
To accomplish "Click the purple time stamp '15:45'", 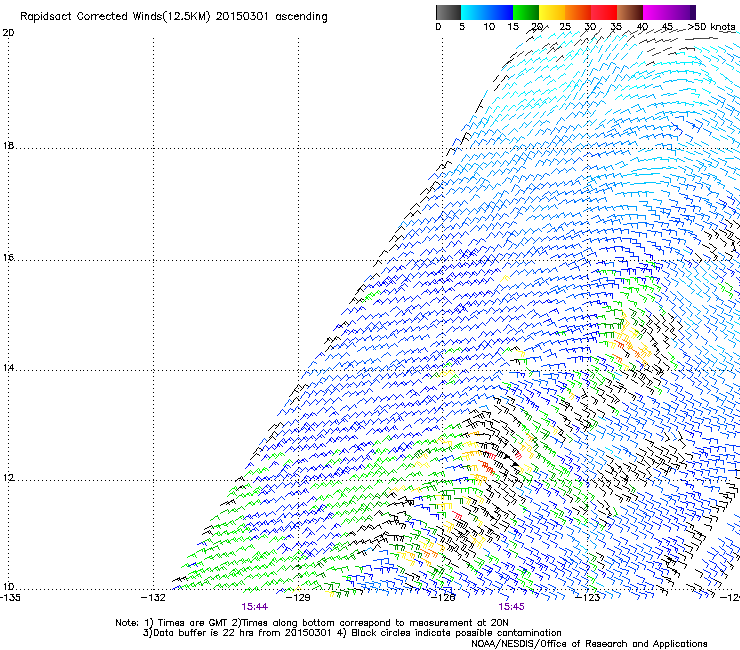I will [x=511, y=607].
